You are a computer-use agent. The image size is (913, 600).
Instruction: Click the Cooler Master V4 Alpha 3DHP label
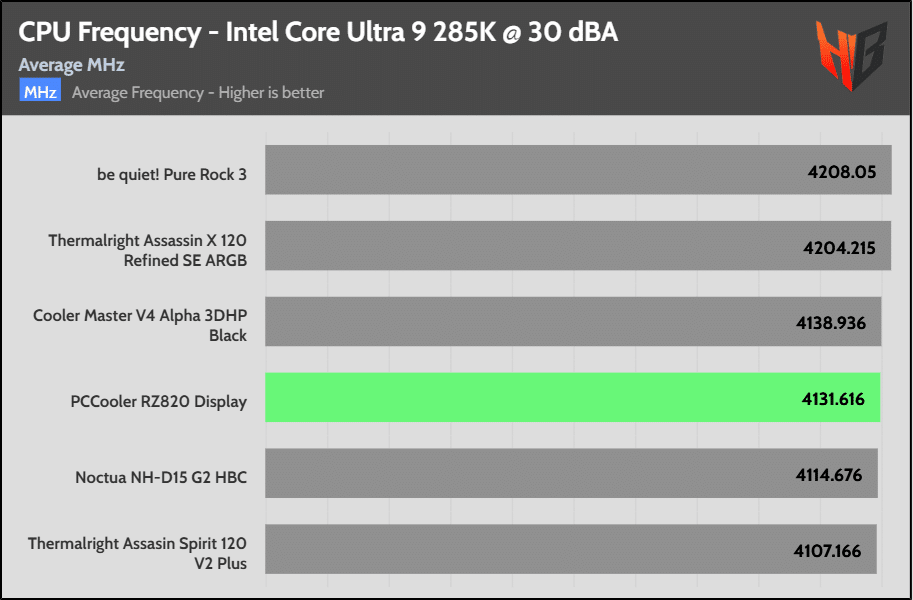[x=140, y=325]
